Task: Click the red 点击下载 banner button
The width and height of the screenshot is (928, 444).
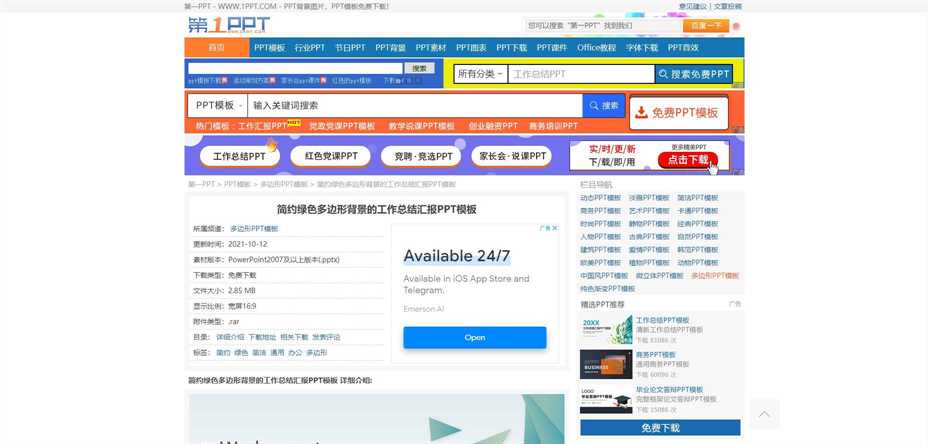Action: tap(687, 160)
